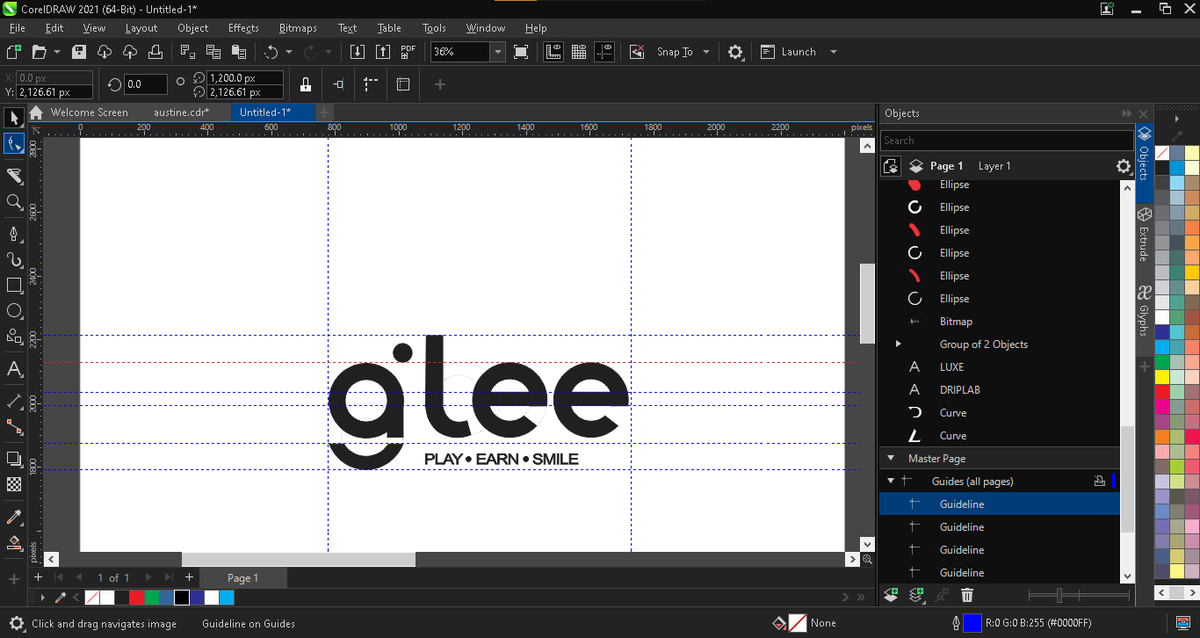1200x638 pixels.
Task: Pick the green swatch in document palette
Action: (x=151, y=597)
